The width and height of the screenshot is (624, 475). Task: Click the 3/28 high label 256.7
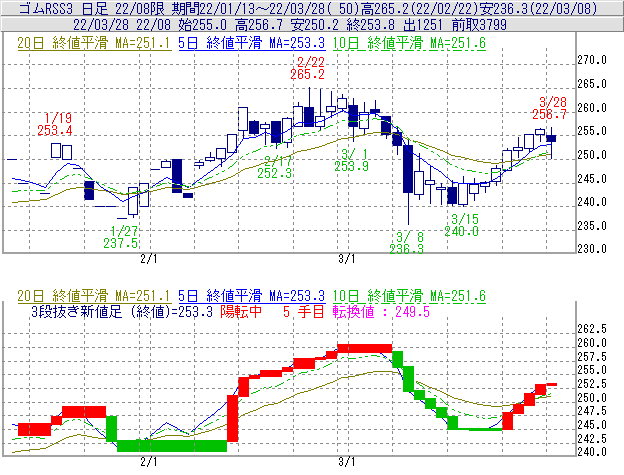click(549, 115)
